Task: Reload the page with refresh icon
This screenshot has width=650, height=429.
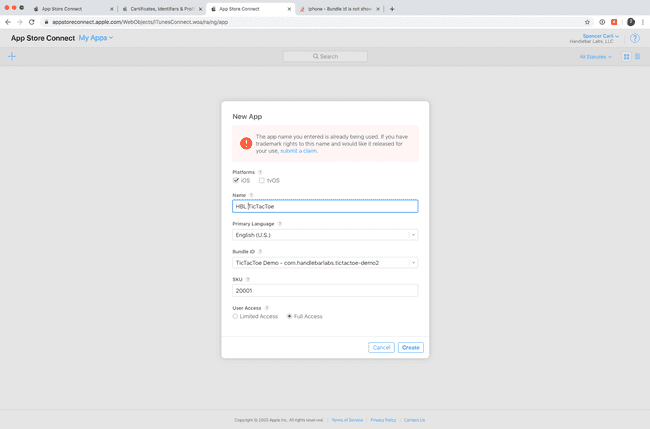Action: [x=32, y=22]
